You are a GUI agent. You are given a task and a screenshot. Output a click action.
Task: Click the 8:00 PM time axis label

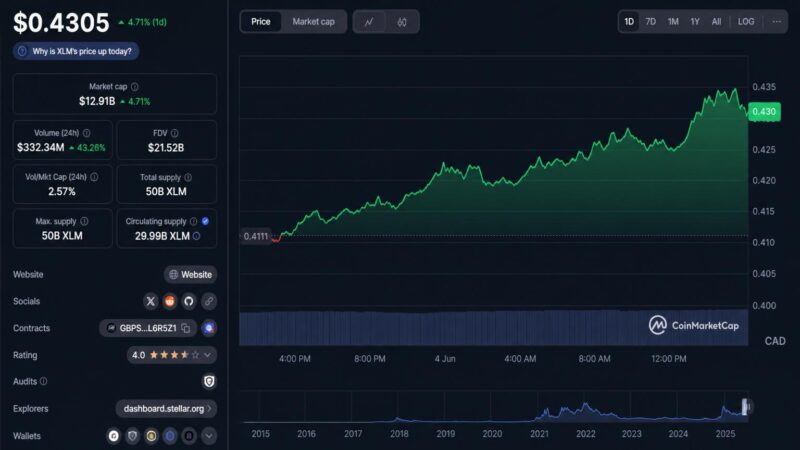[x=370, y=359]
